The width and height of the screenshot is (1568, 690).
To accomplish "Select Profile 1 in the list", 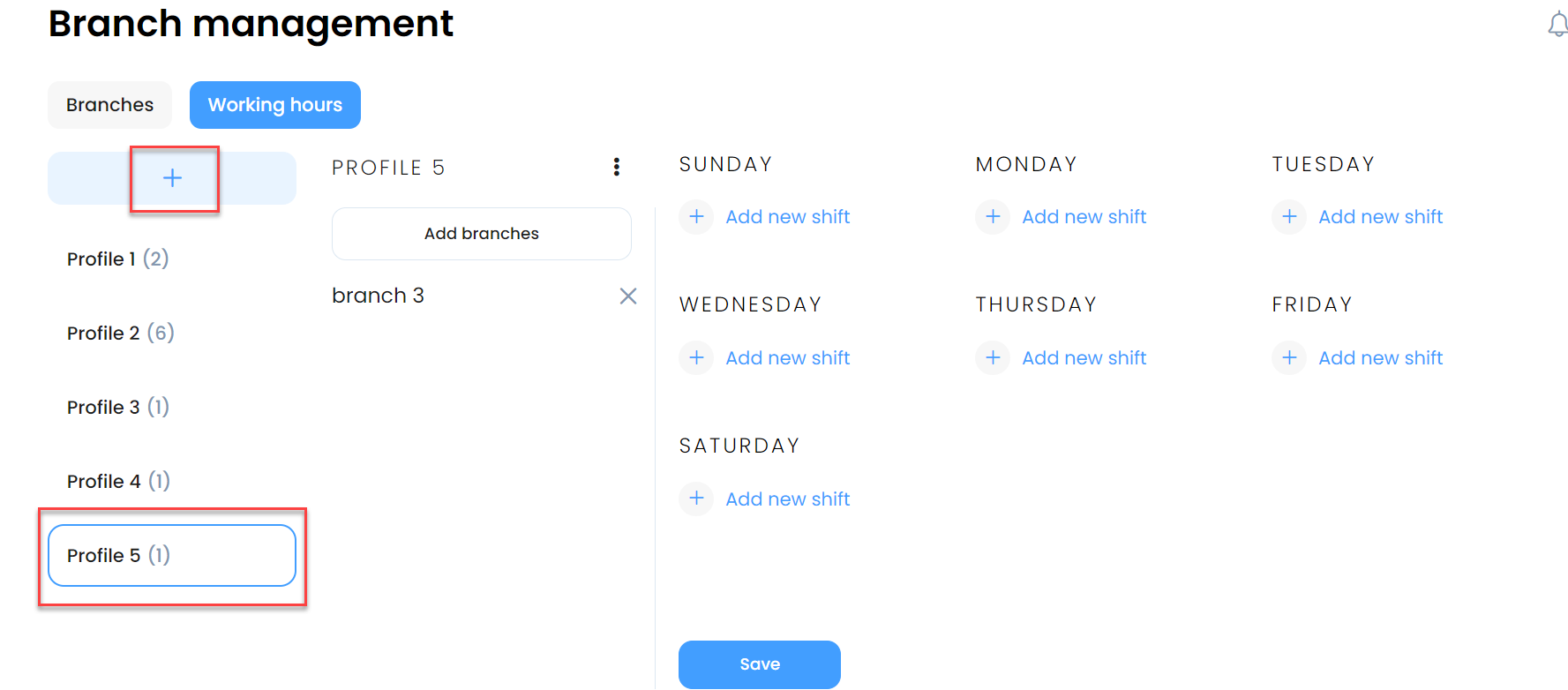I will click(172, 259).
